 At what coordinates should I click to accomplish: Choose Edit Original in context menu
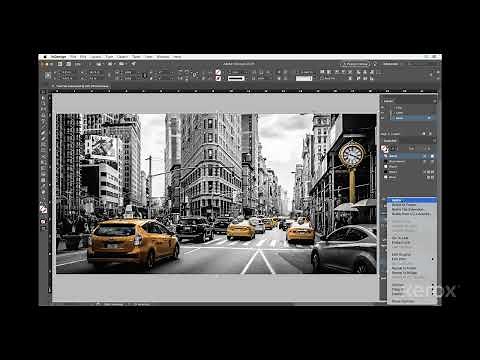[412, 255]
